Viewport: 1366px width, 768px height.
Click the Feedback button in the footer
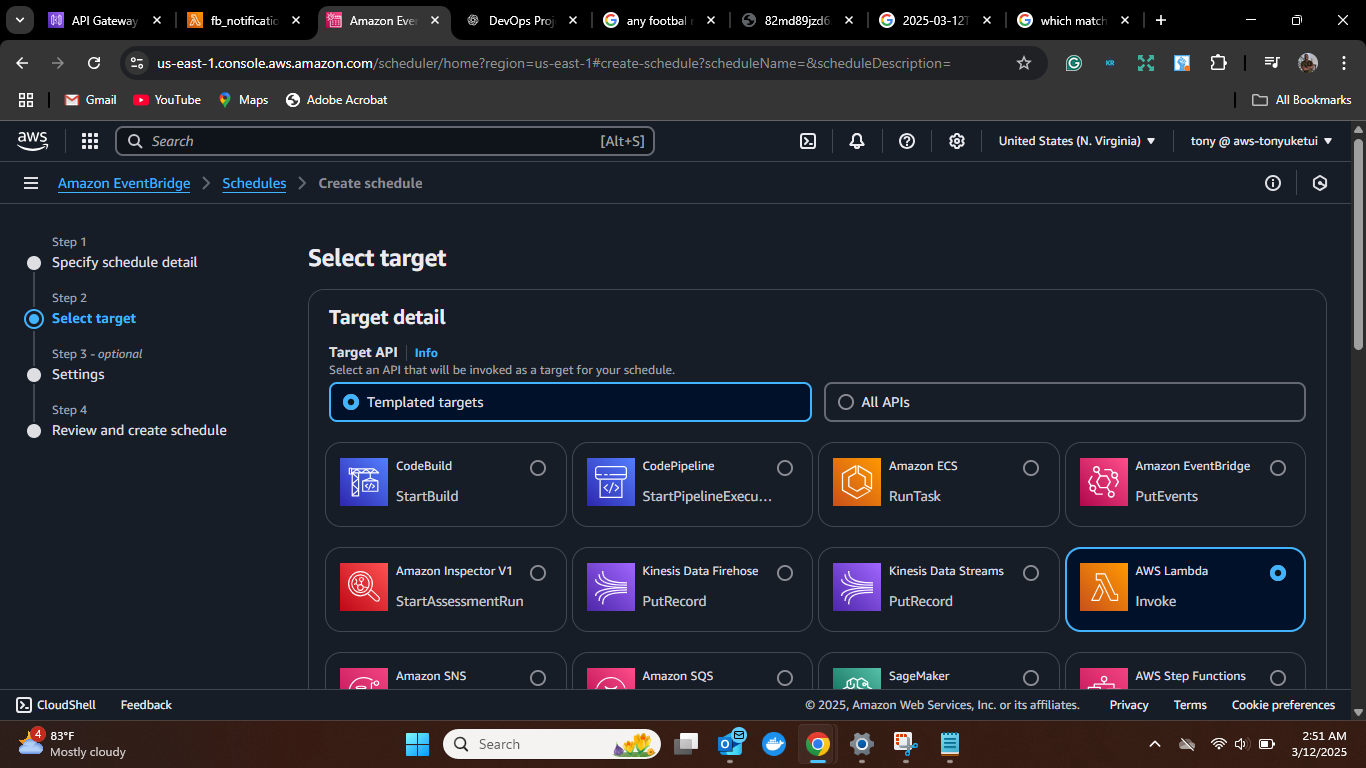click(146, 705)
